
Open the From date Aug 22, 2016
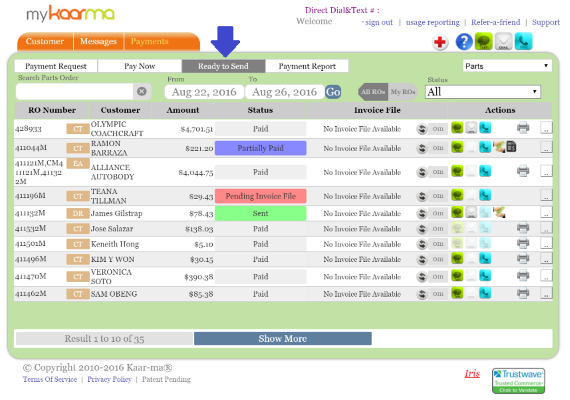point(204,92)
